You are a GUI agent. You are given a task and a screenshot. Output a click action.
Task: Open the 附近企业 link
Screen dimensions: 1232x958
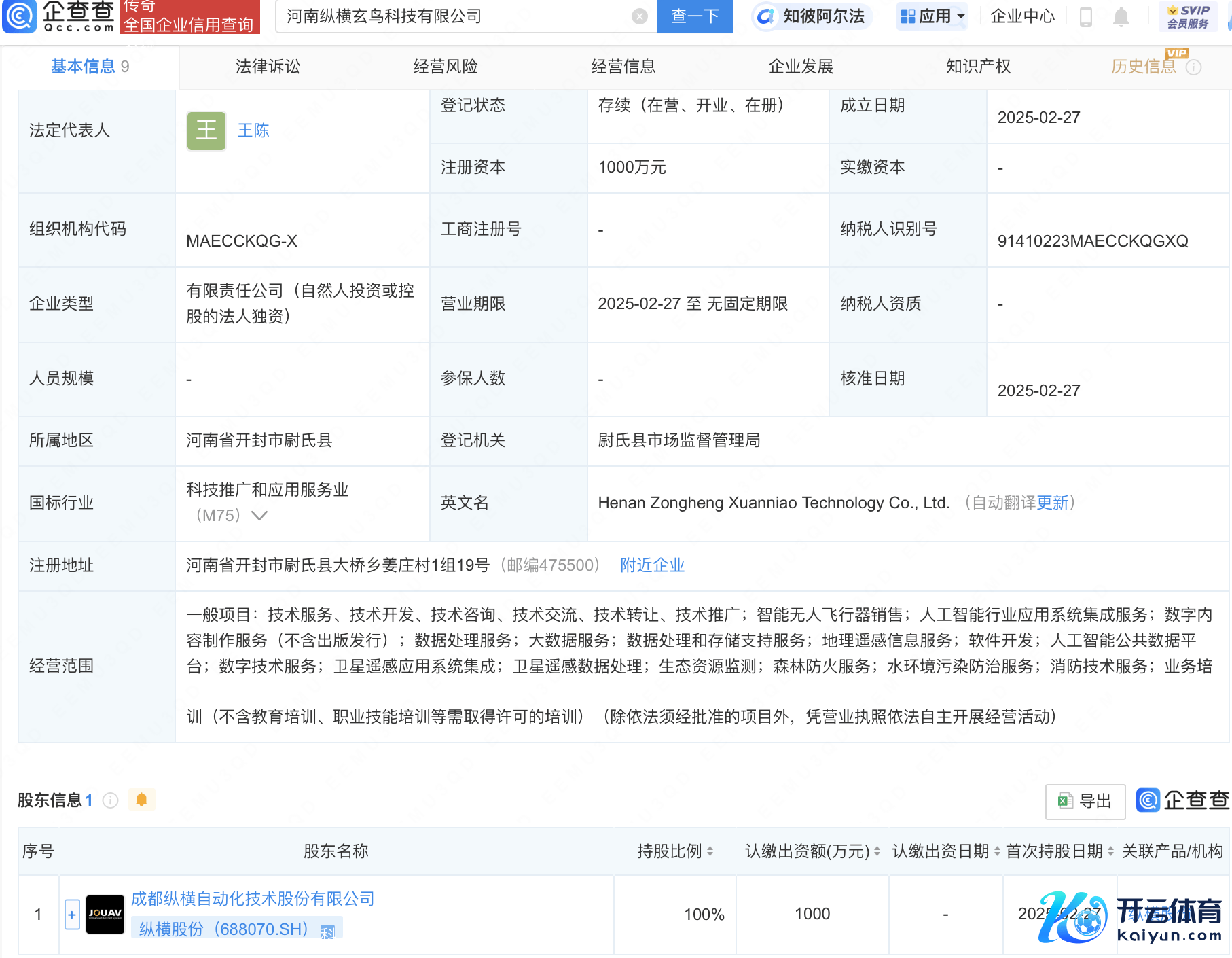652,565
